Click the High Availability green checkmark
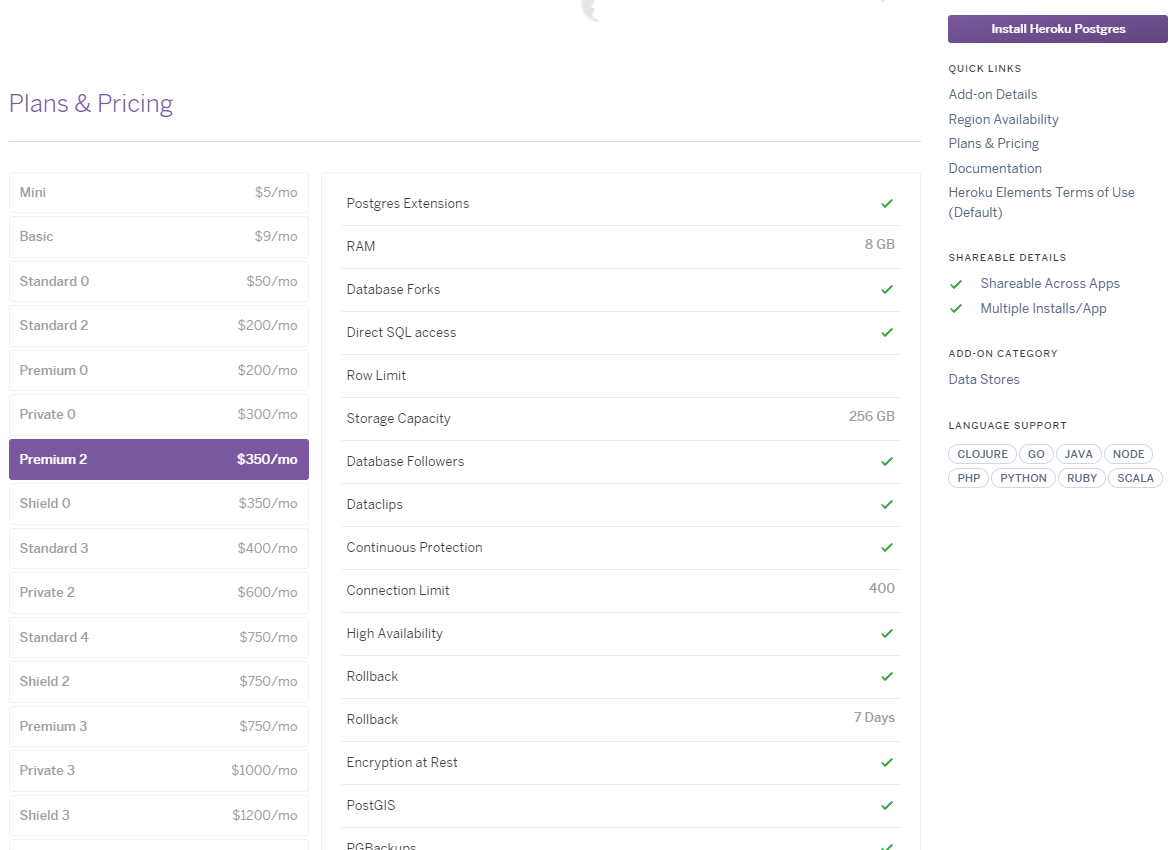Screen dimensions: 1176x850 (886, 634)
